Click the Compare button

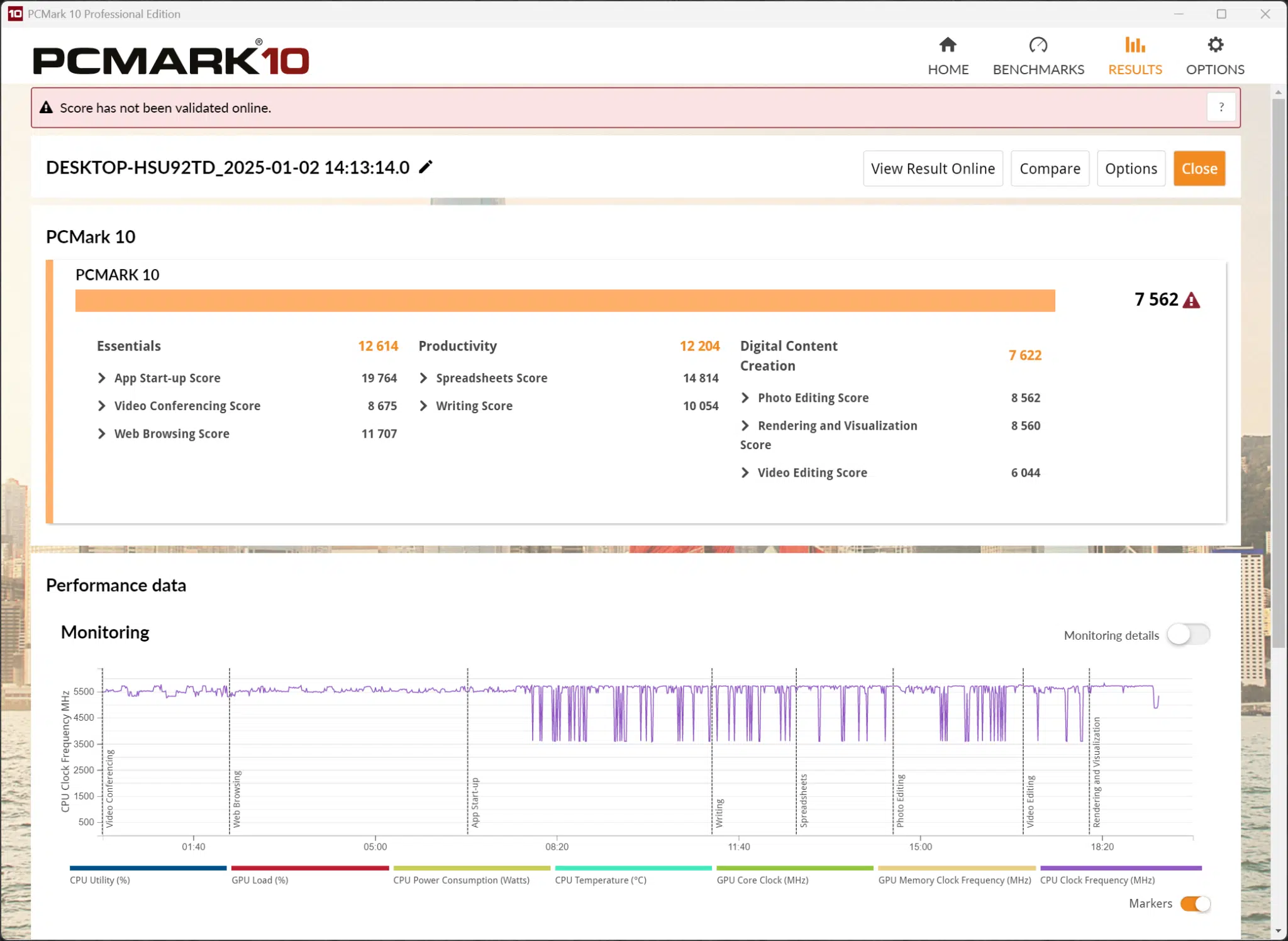[1050, 169]
